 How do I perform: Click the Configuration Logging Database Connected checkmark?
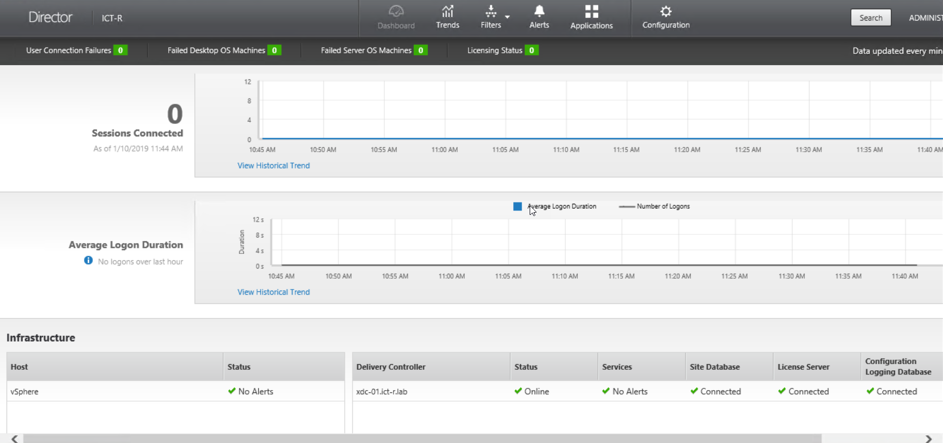tap(870, 391)
